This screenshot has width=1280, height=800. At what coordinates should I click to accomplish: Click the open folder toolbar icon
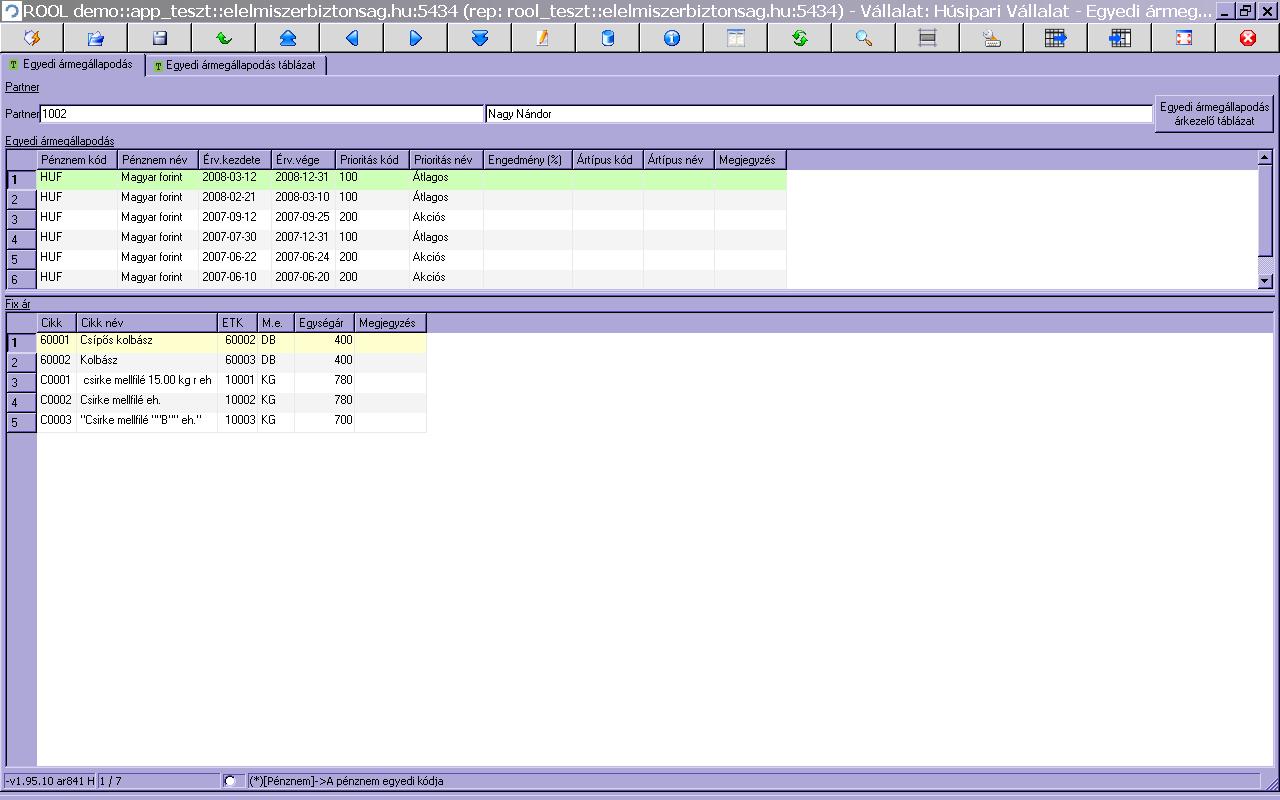(96, 38)
